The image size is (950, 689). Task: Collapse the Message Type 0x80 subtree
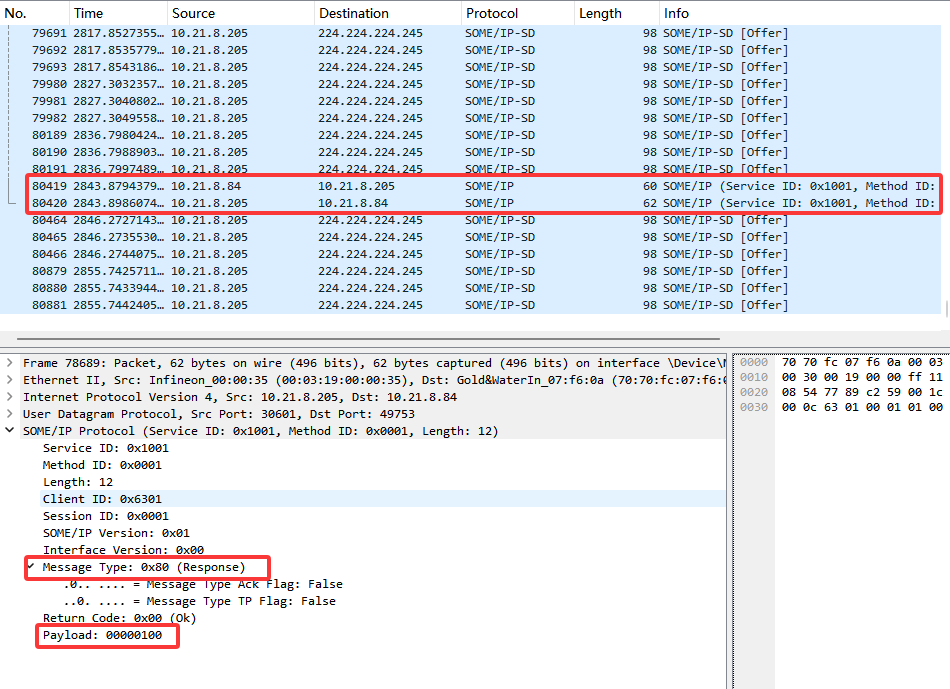[32, 567]
